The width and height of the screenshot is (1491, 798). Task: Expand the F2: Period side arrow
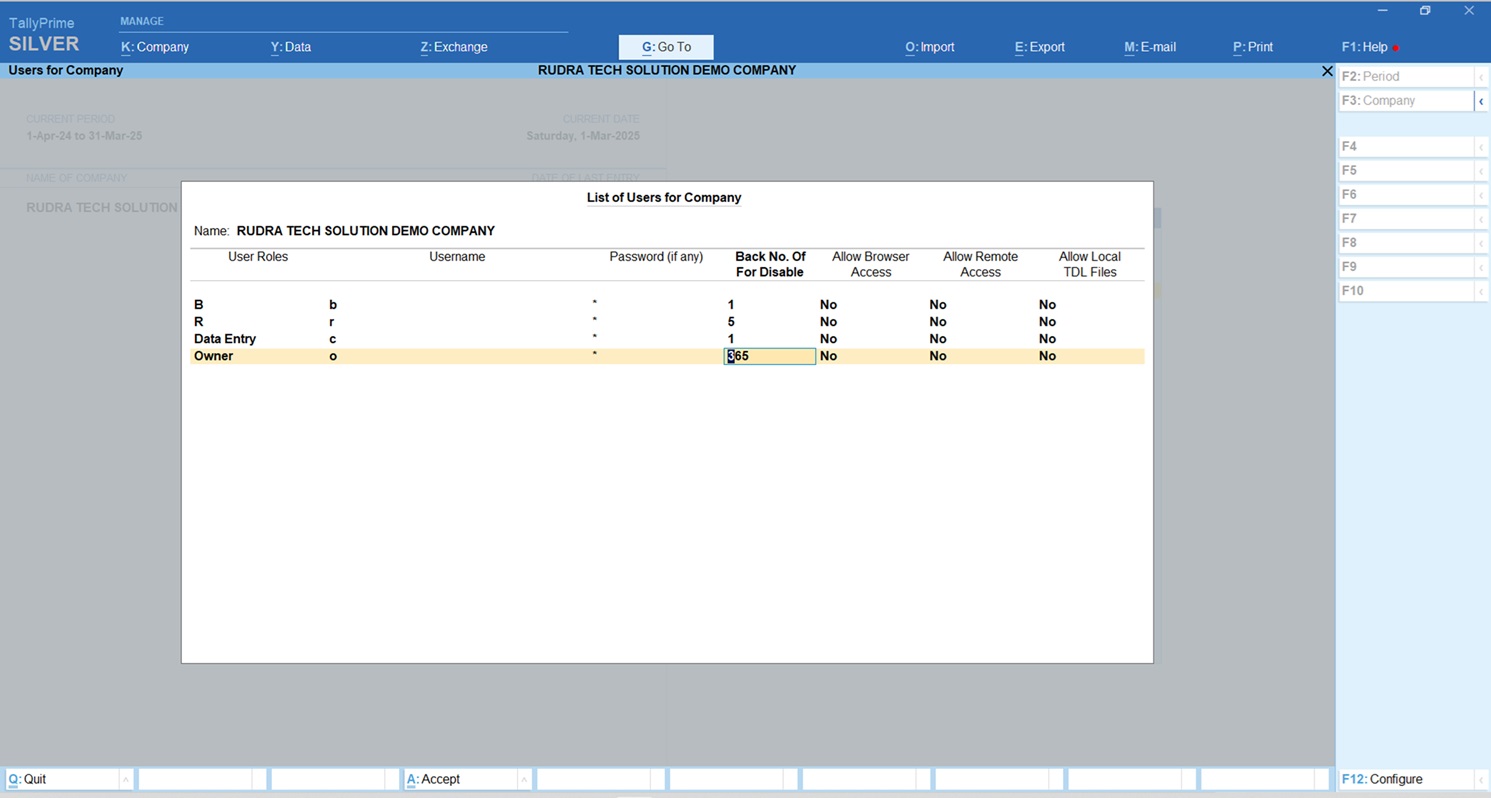(x=1481, y=77)
